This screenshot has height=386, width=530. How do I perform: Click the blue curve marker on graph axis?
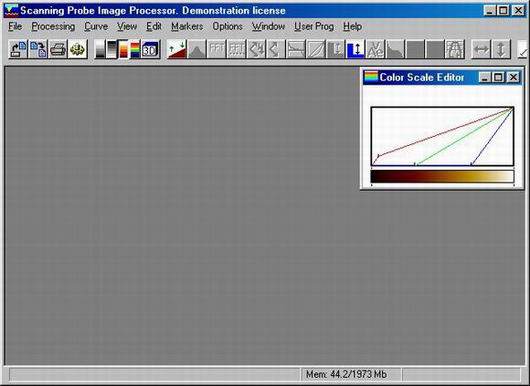472,164
